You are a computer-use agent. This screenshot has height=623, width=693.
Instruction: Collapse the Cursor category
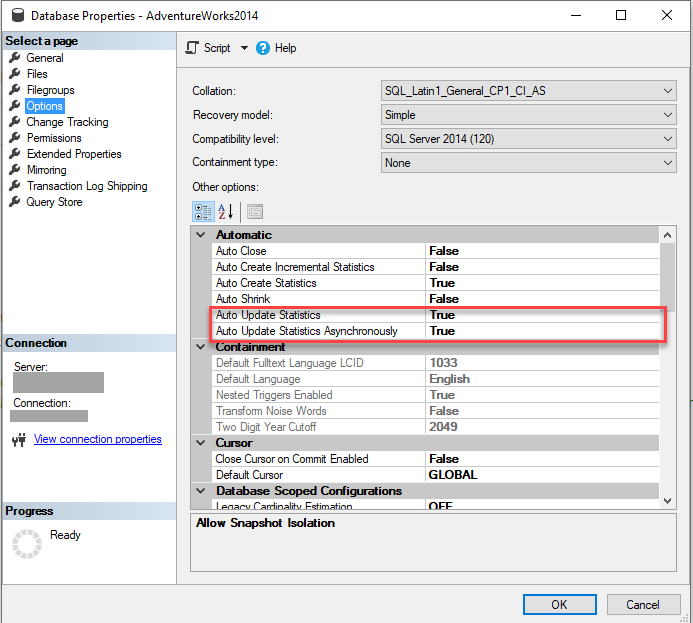click(201, 443)
